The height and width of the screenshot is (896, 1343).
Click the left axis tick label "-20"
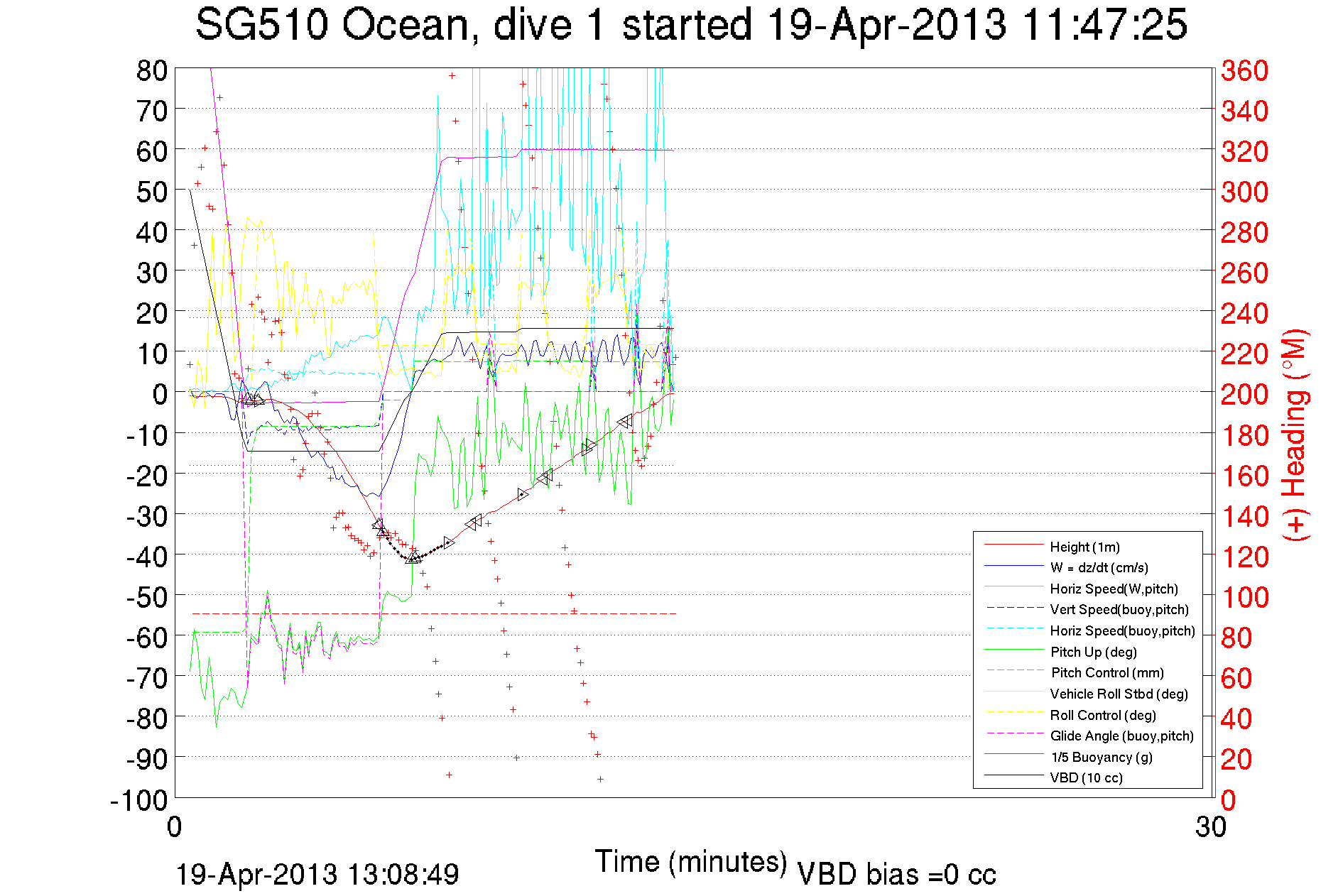[146, 475]
